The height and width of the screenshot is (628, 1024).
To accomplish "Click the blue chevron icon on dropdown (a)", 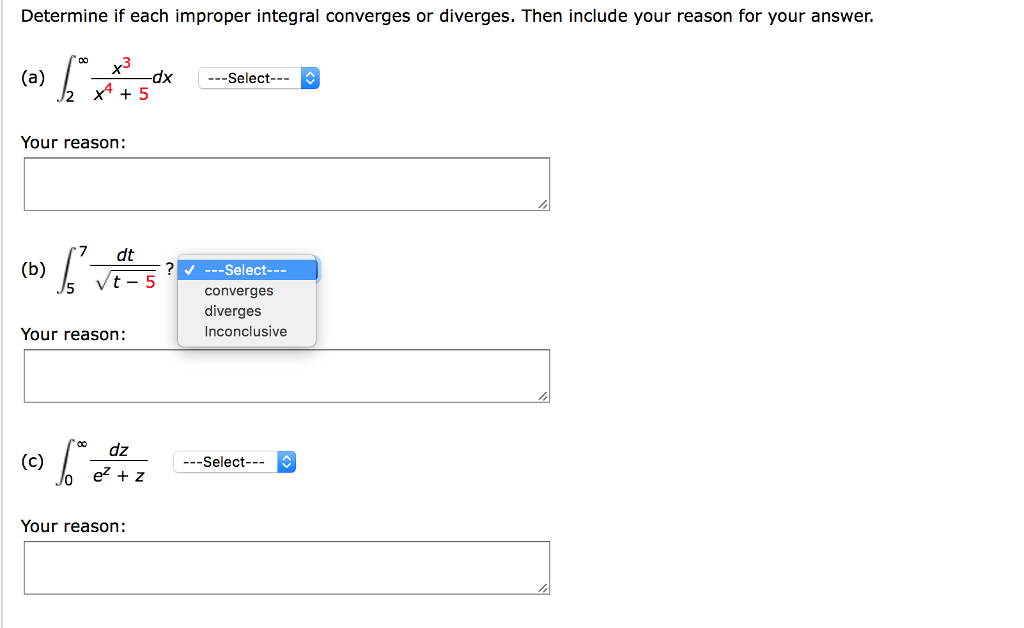I will [x=309, y=77].
